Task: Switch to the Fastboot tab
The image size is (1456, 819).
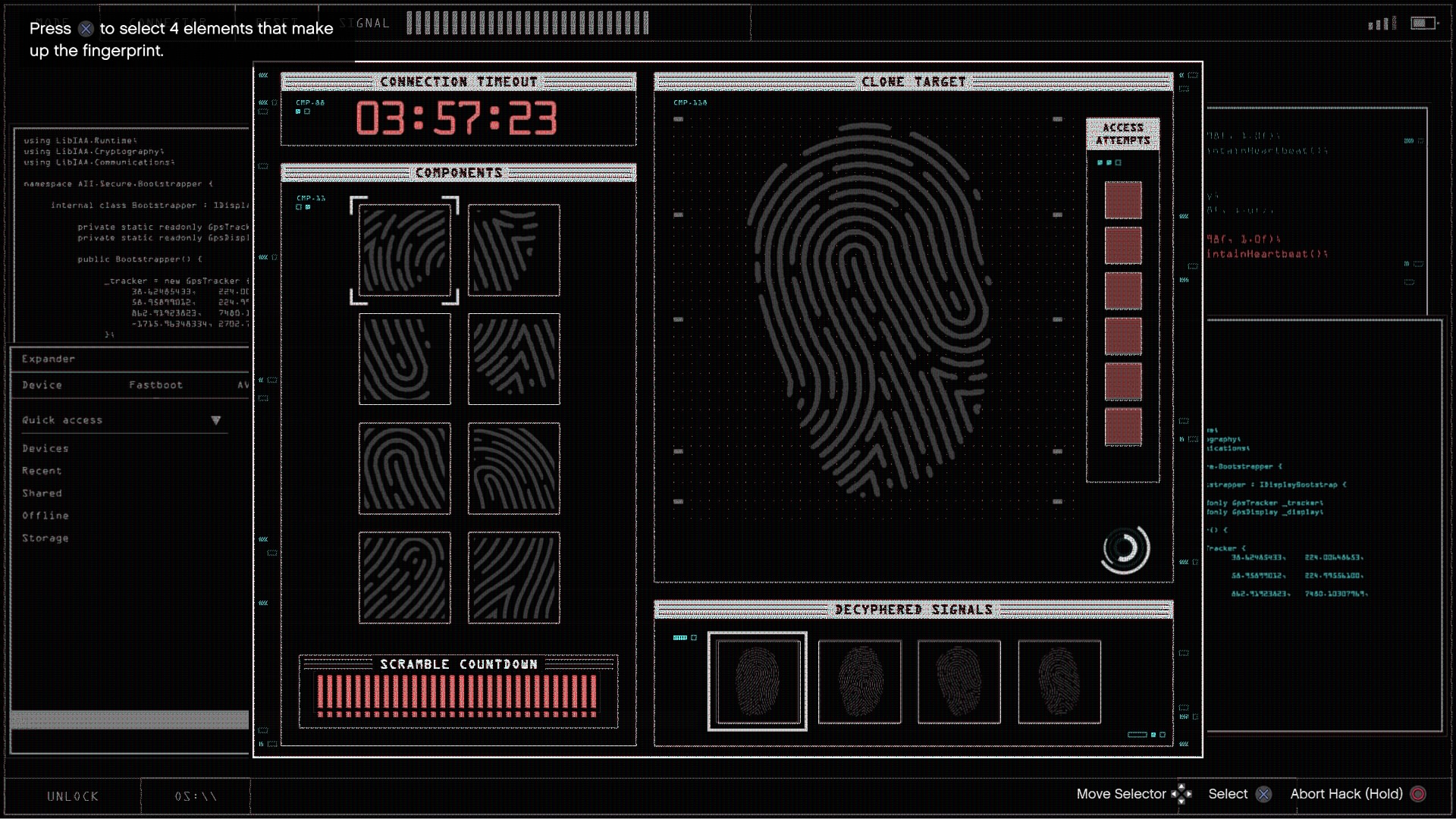Action: point(155,385)
